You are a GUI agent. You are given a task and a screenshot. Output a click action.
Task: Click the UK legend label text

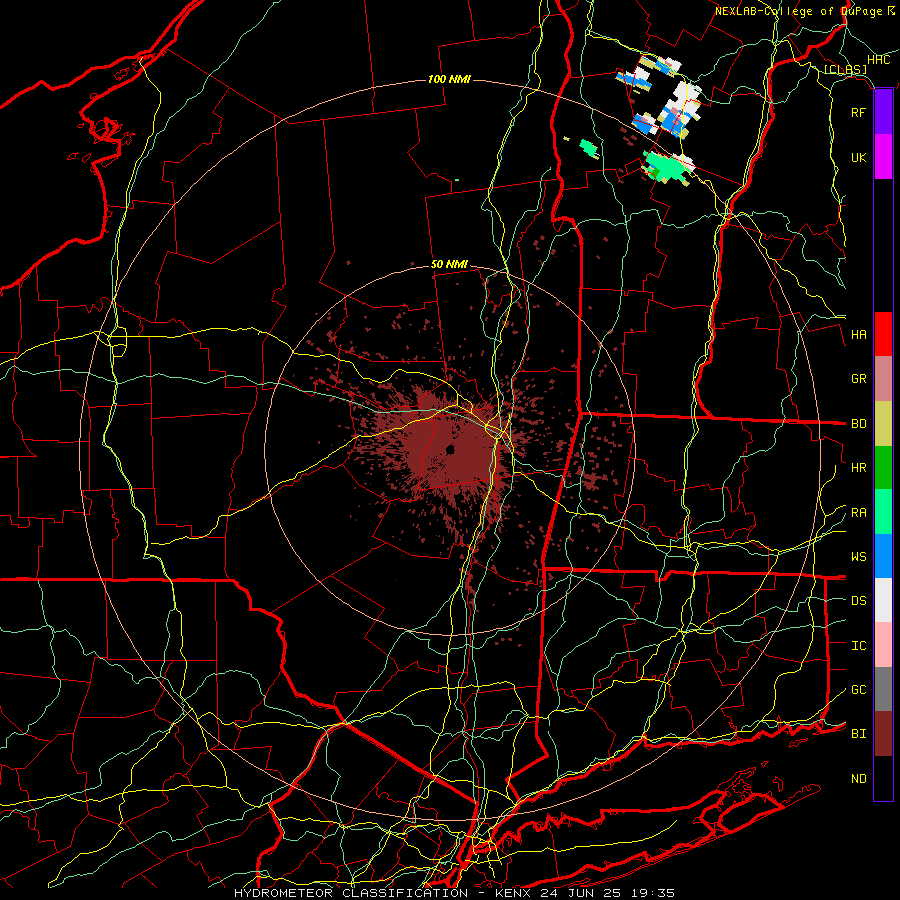click(858, 157)
